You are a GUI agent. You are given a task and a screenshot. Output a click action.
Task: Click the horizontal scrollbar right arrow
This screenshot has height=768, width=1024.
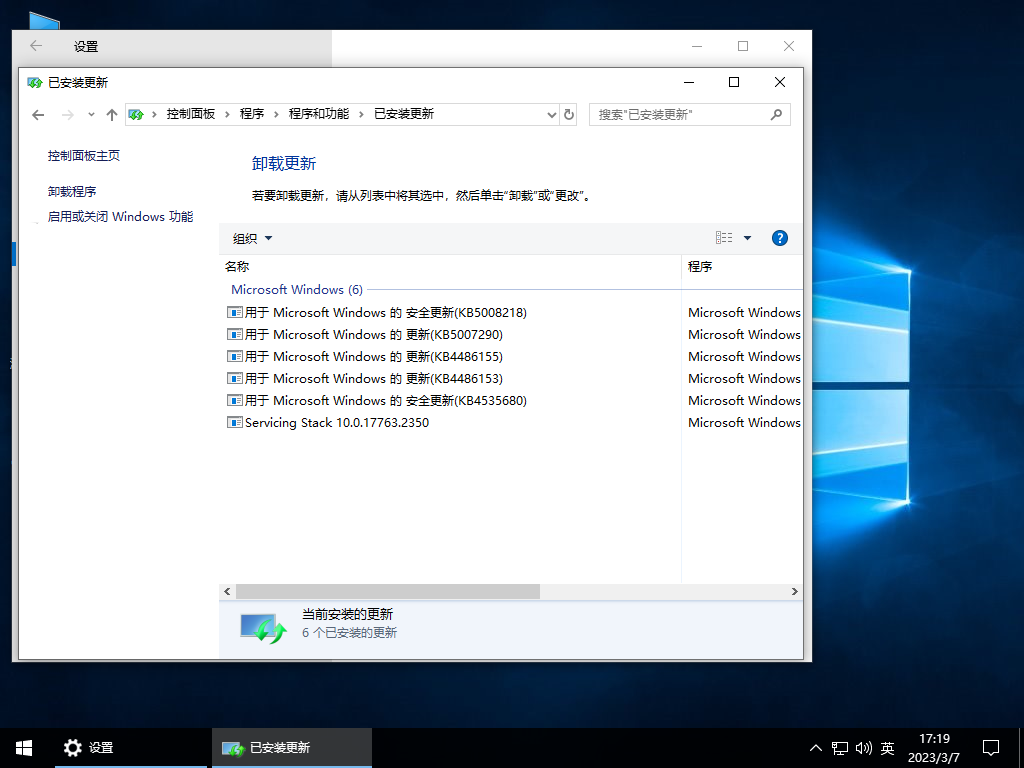(793, 591)
